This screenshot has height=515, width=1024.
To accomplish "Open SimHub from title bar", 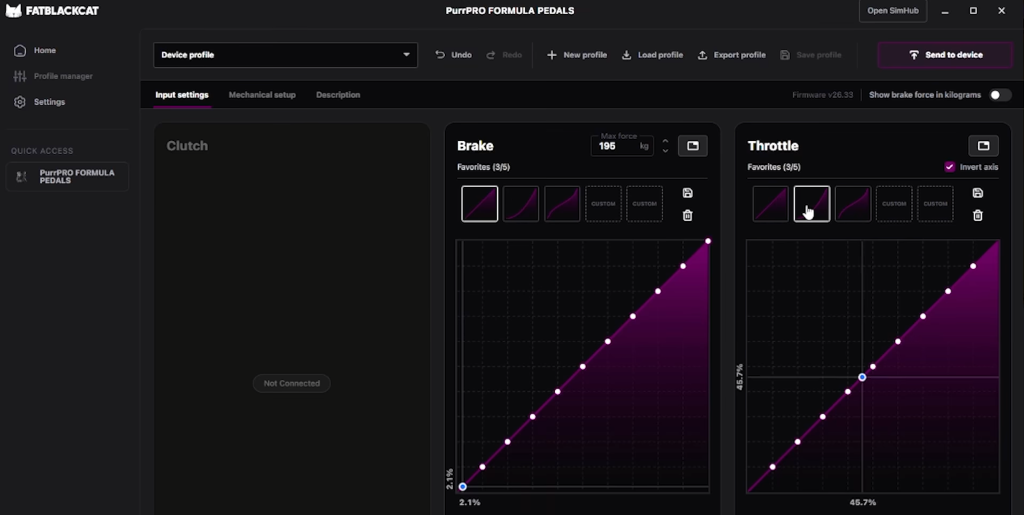I will coord(893,11).
